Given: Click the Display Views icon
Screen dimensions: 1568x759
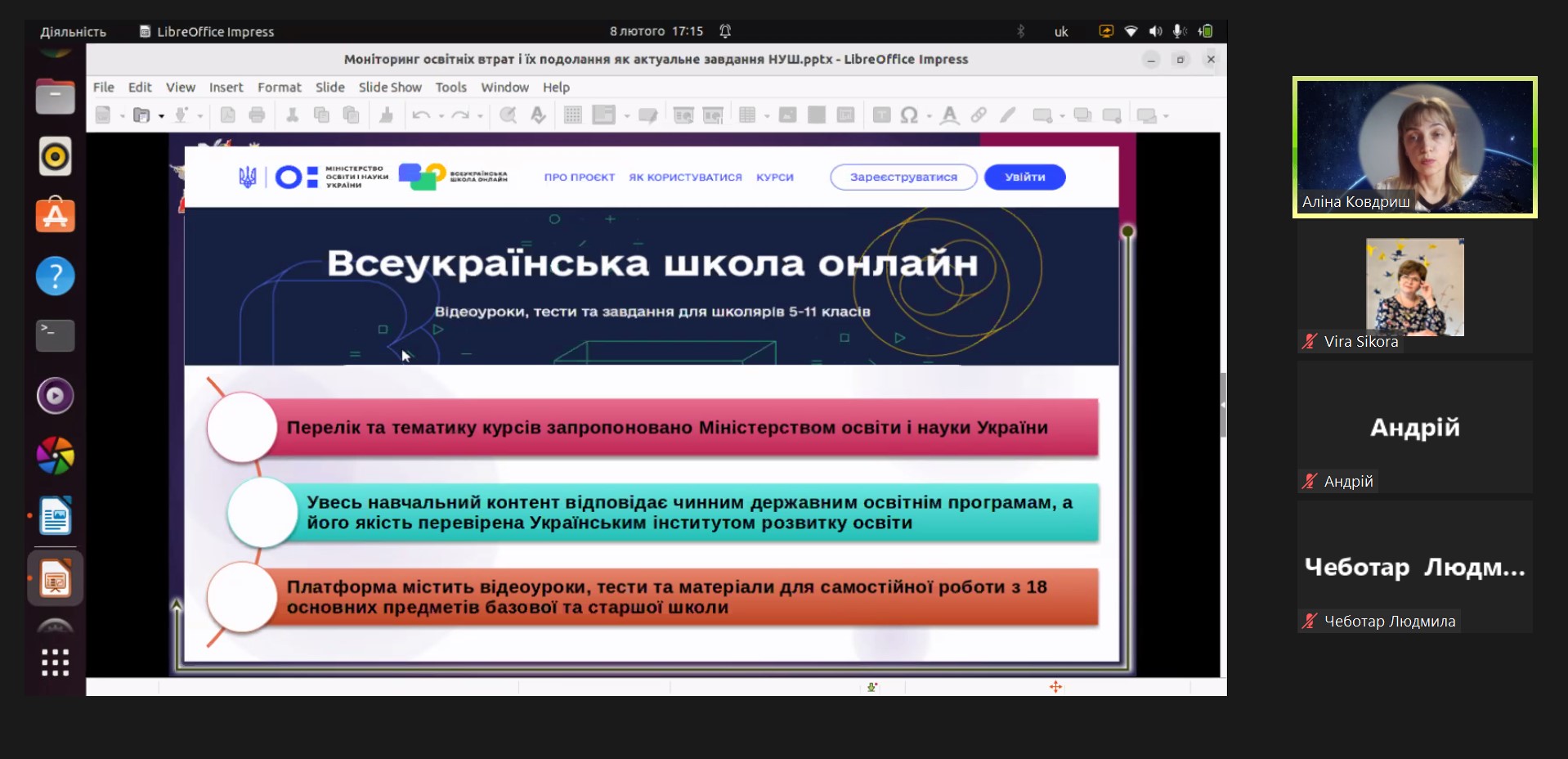Looking at the screenshot, I should click(x=604, y=115).
